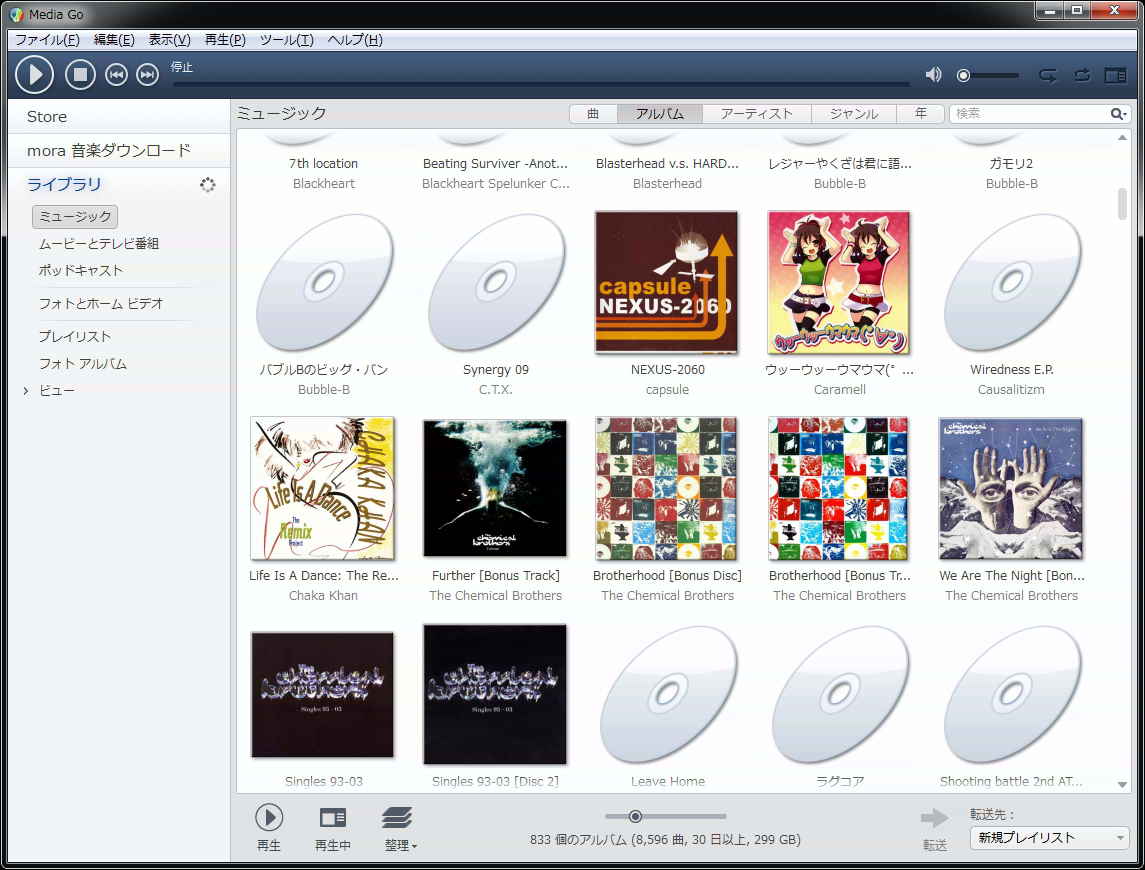Open the 表示 menu
Viewport: 1145px width, 870px height.
(169, 39)
